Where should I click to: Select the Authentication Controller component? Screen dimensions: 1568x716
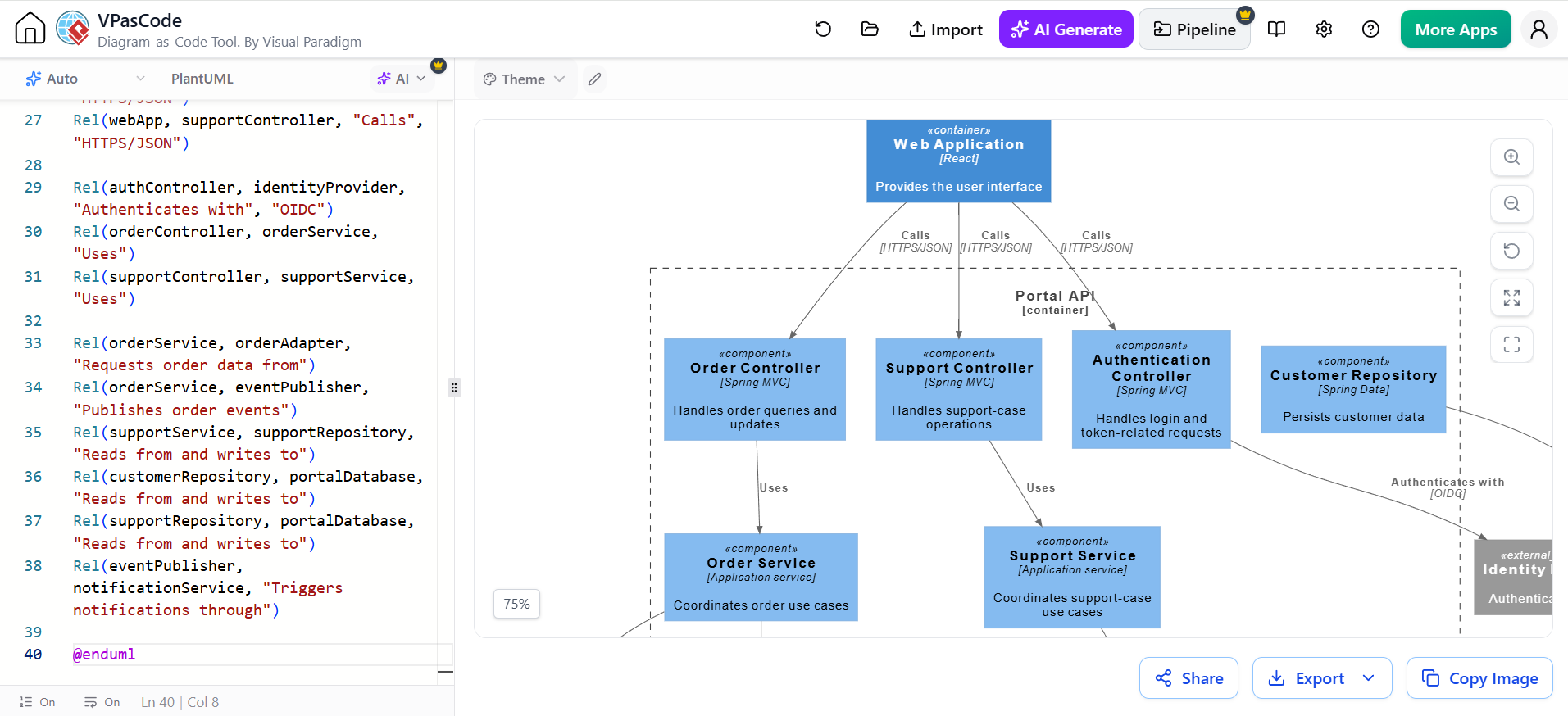(x=1152, y=389)
